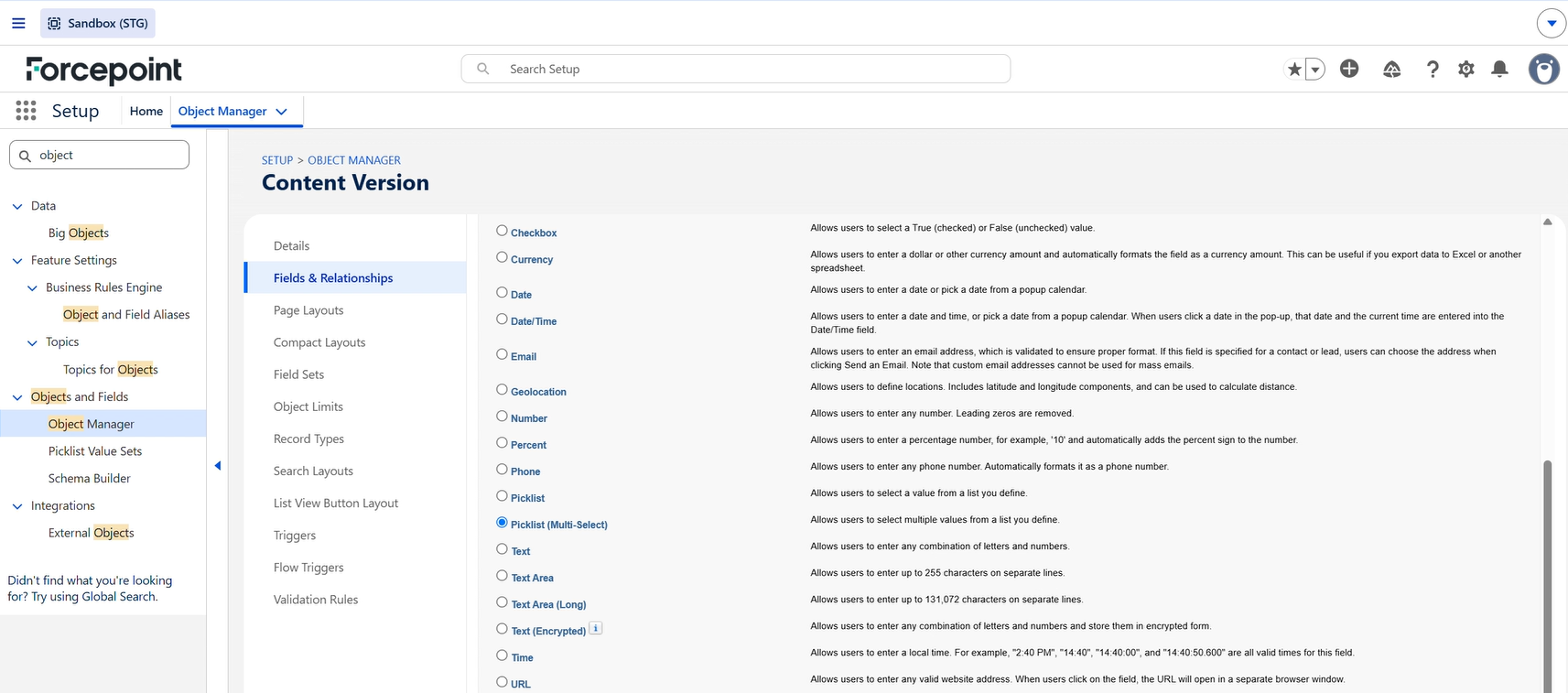Select the Currency radio button
Image resolution: width=1568 pixels, height=693 pixels.
[x=502, y=257]
